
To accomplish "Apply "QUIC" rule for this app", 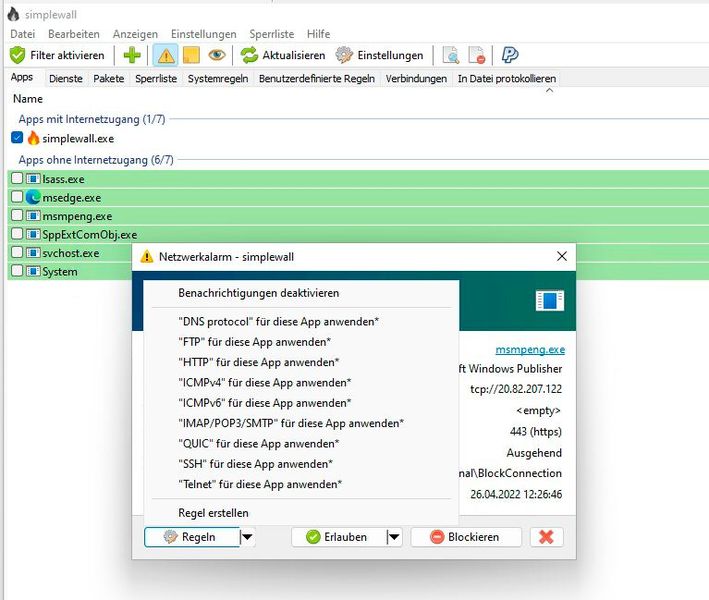I will point(301,444).
